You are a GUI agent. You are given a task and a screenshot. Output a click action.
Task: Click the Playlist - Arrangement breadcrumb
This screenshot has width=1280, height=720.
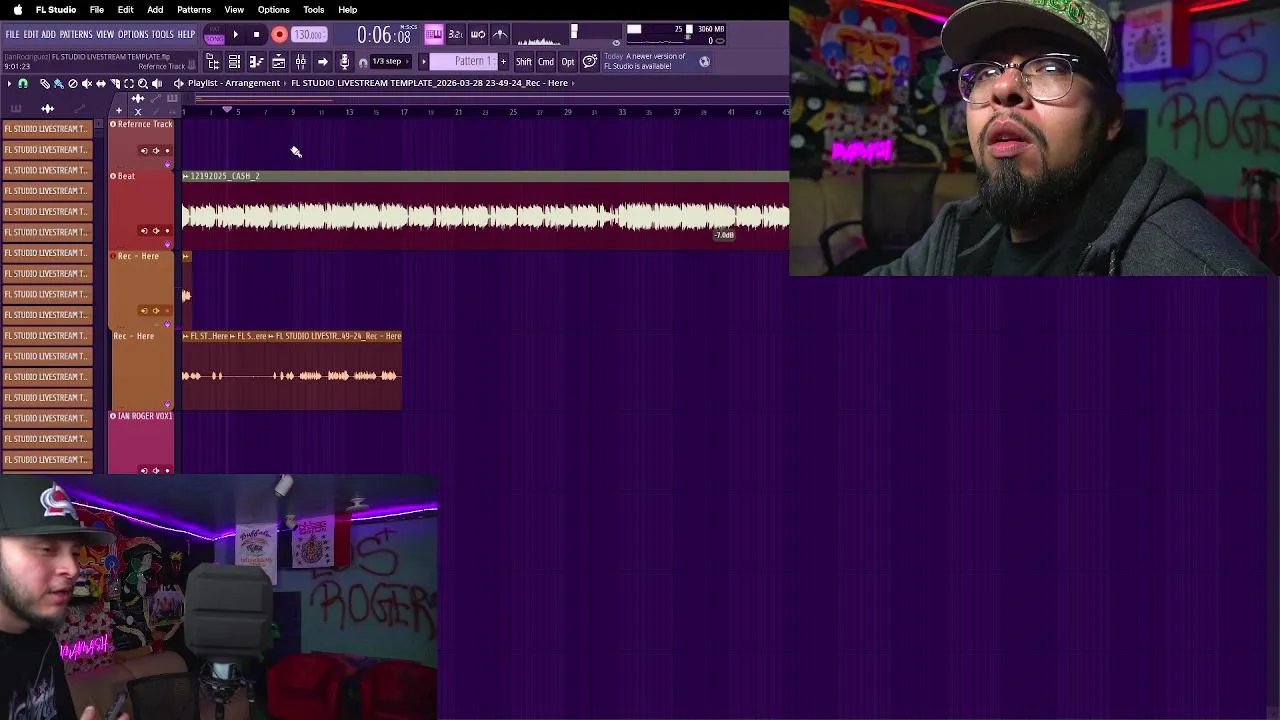(x=234, y=83)
